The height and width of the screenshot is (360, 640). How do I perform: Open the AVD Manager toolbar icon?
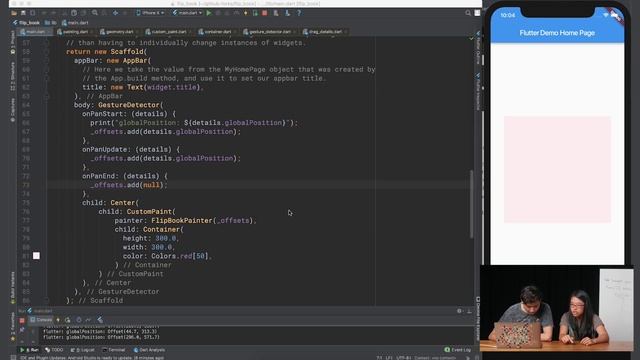point(276,13)
